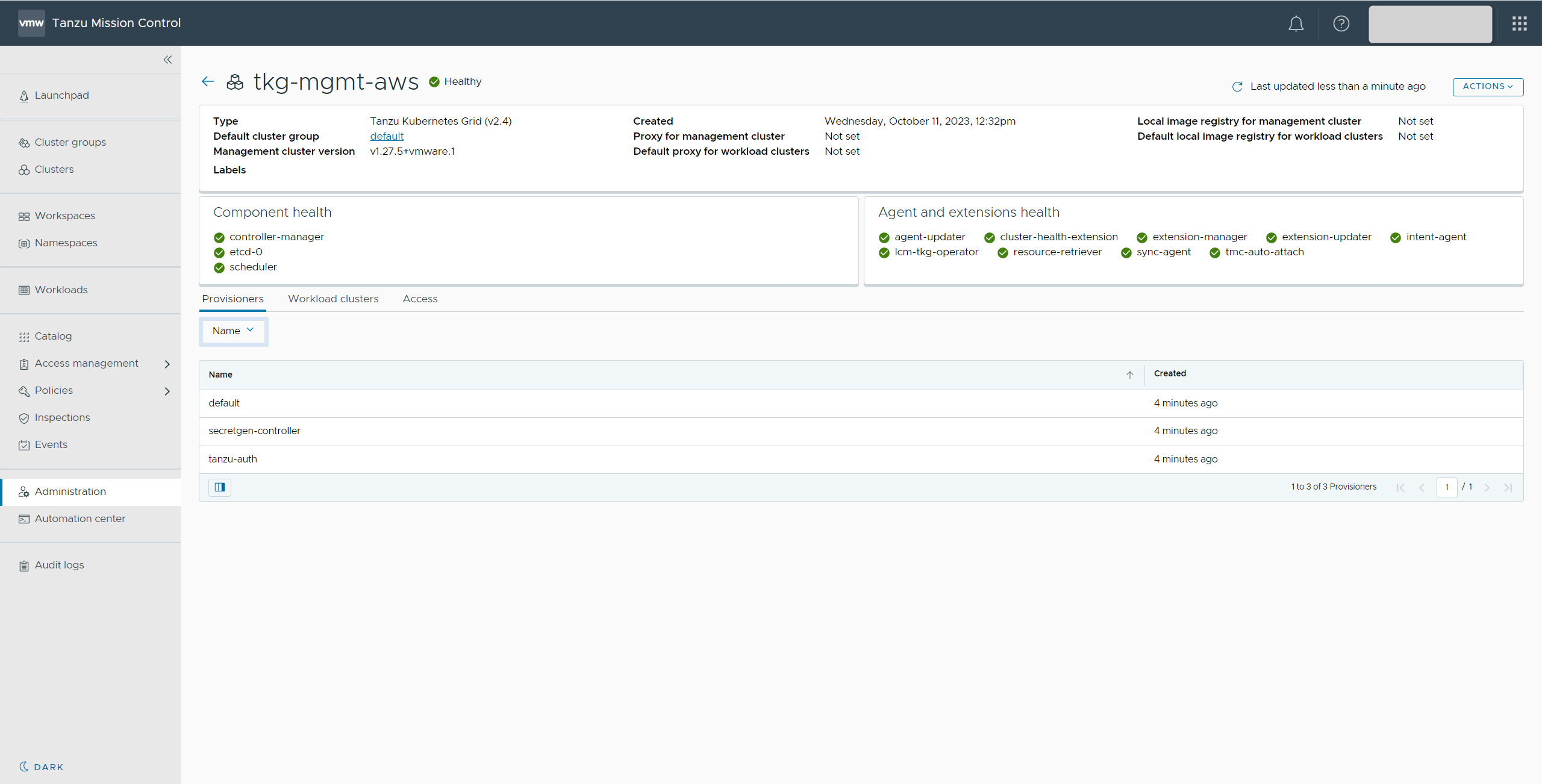Select the secretgen-controller provisioner row

click(x=254, y=431)
